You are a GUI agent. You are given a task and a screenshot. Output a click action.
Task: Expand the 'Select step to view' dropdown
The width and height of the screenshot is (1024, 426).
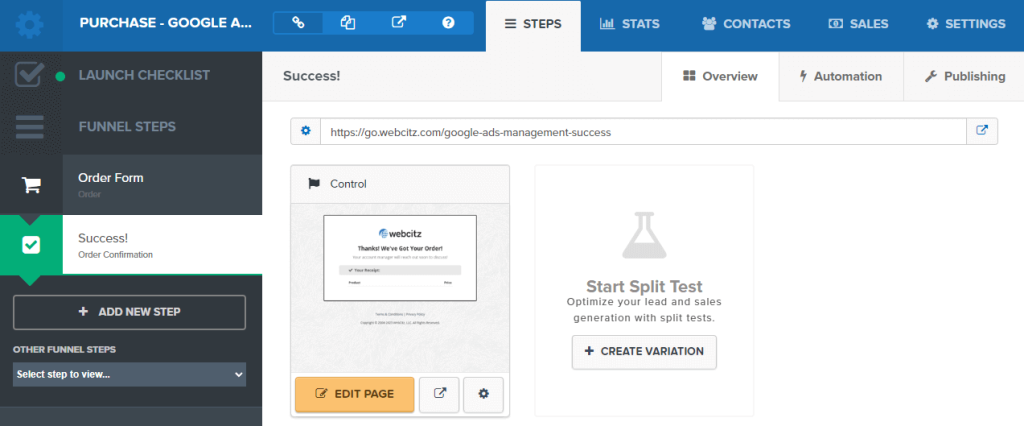pos(129,374)
